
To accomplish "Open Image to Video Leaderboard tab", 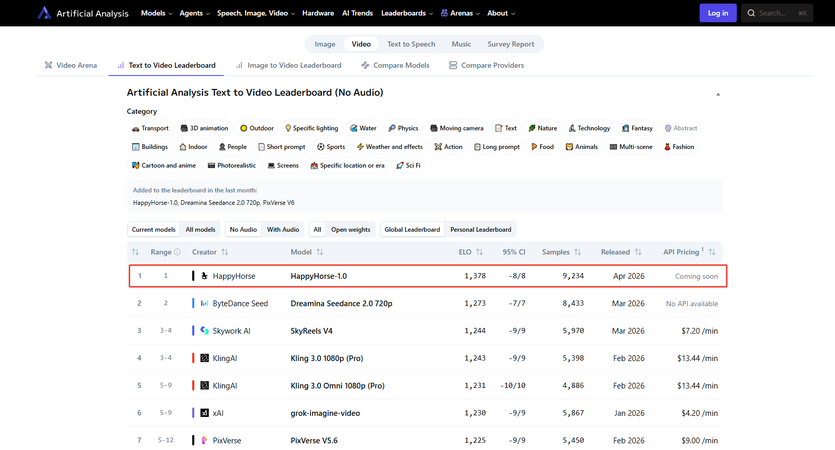I will point(288,66).
